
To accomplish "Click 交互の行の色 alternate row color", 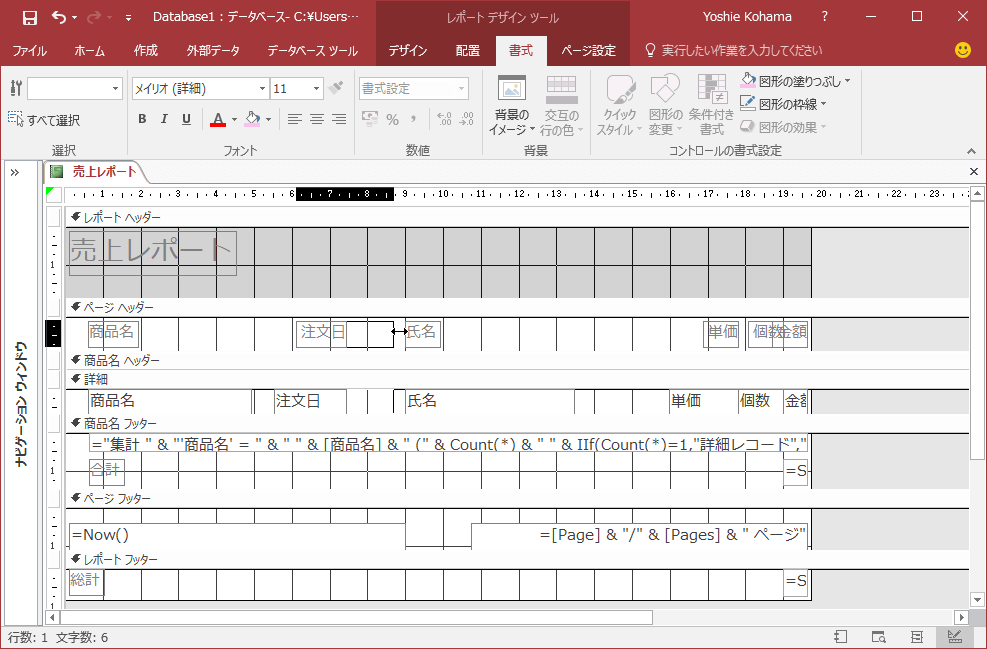I will [x=561, y=105].
